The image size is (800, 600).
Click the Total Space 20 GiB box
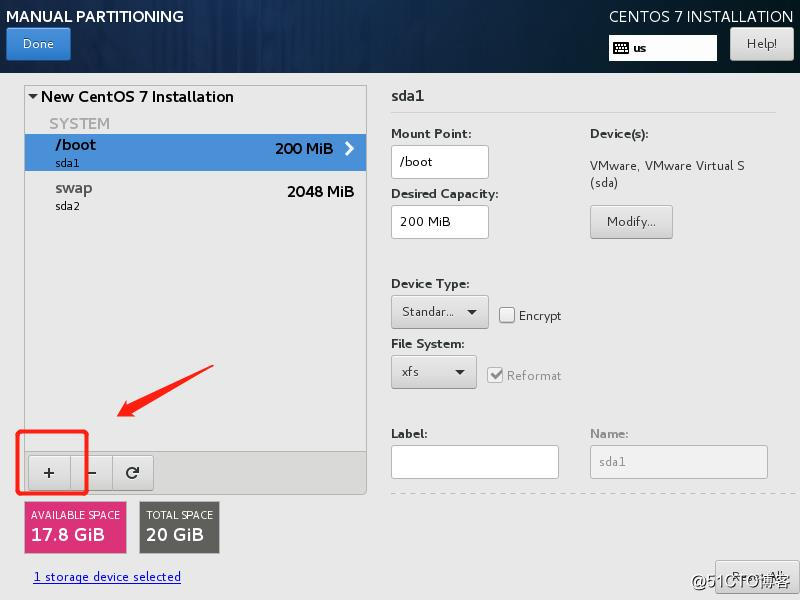tap(180, 527)
